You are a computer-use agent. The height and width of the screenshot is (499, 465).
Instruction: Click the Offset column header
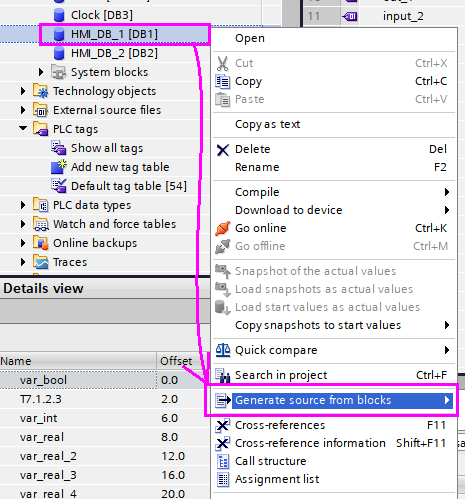point(177,361)
